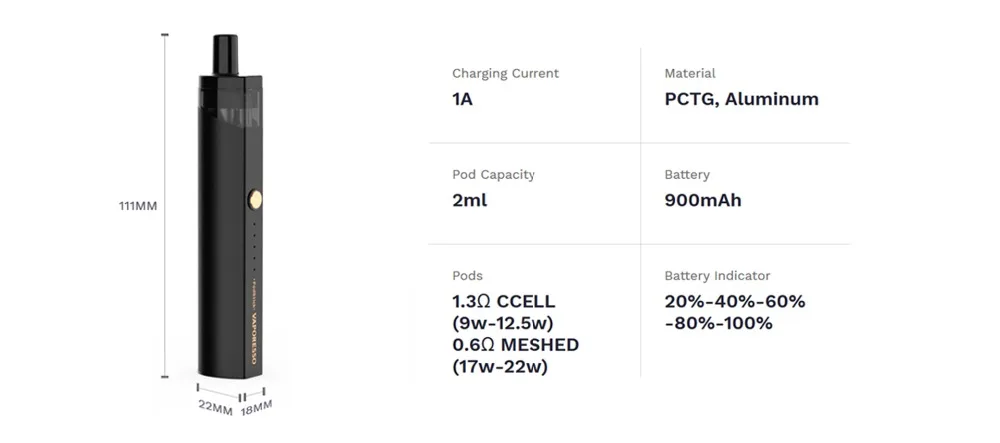The width and height of the screenshot is (1000, 443).
Task: Click the Pod Capacity heading
Action: (493, 174)
